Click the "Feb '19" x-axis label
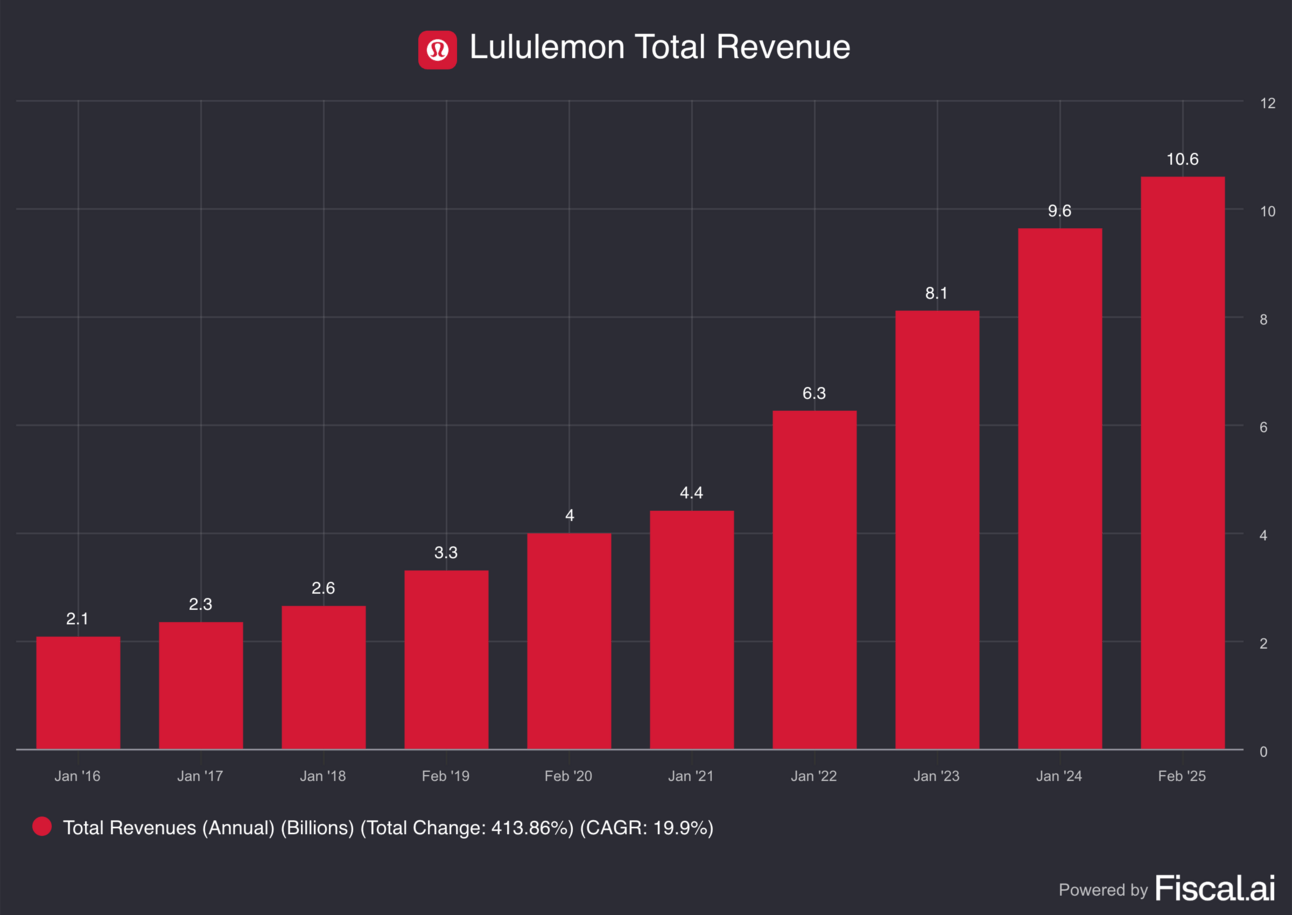This screenshot has height=915, width=1292. click(x=446, y=776)
